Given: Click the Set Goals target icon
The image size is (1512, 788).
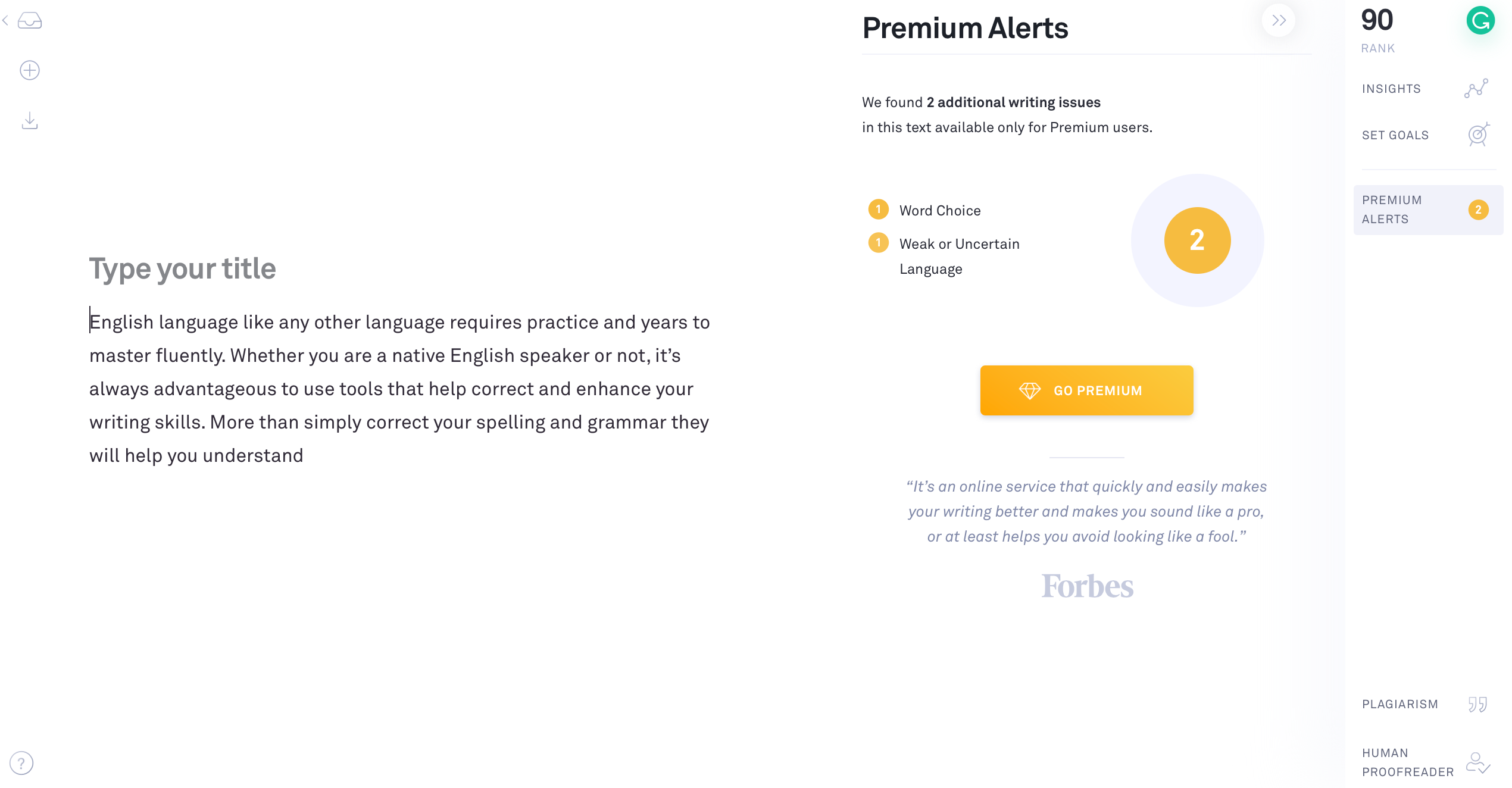Looking at the screenshot, I should click(x=1479, y=135).
